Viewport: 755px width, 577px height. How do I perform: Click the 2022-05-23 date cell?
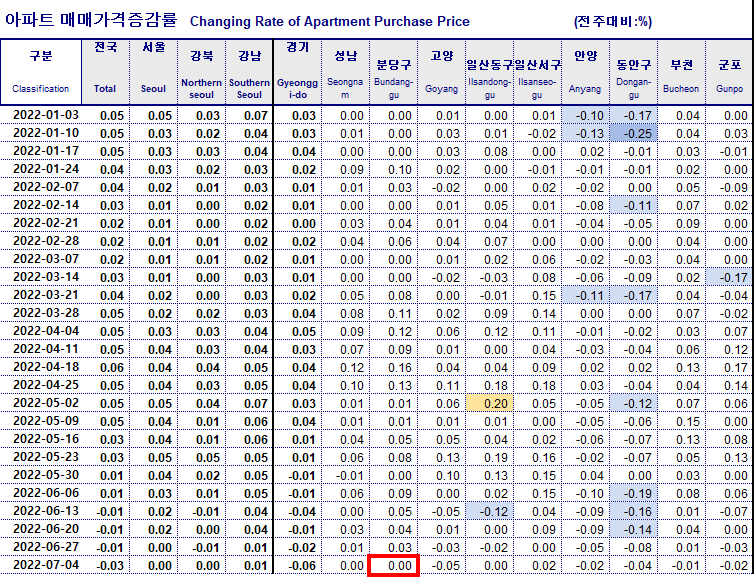click(x=46, y=457)
